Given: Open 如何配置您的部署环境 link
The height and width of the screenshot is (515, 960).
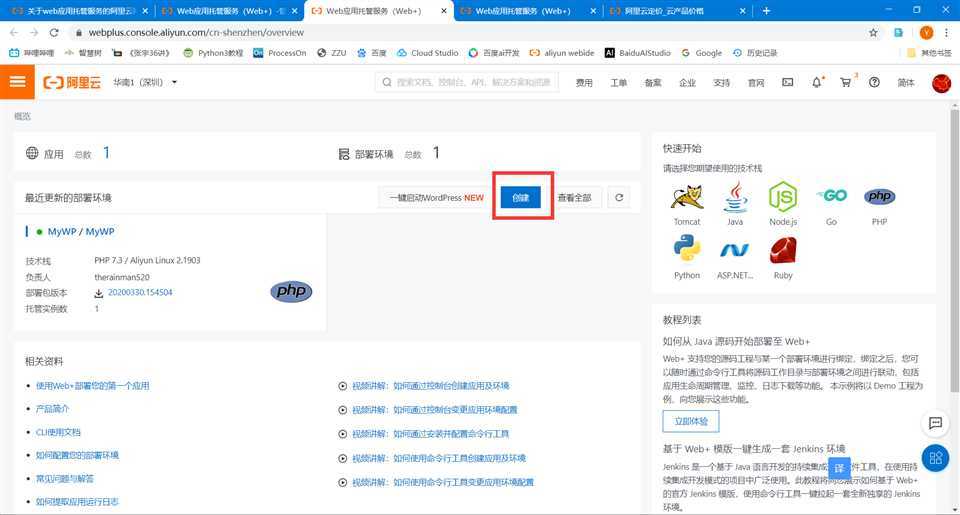Looking at the screenshot, I should click(x=77, y=455).
